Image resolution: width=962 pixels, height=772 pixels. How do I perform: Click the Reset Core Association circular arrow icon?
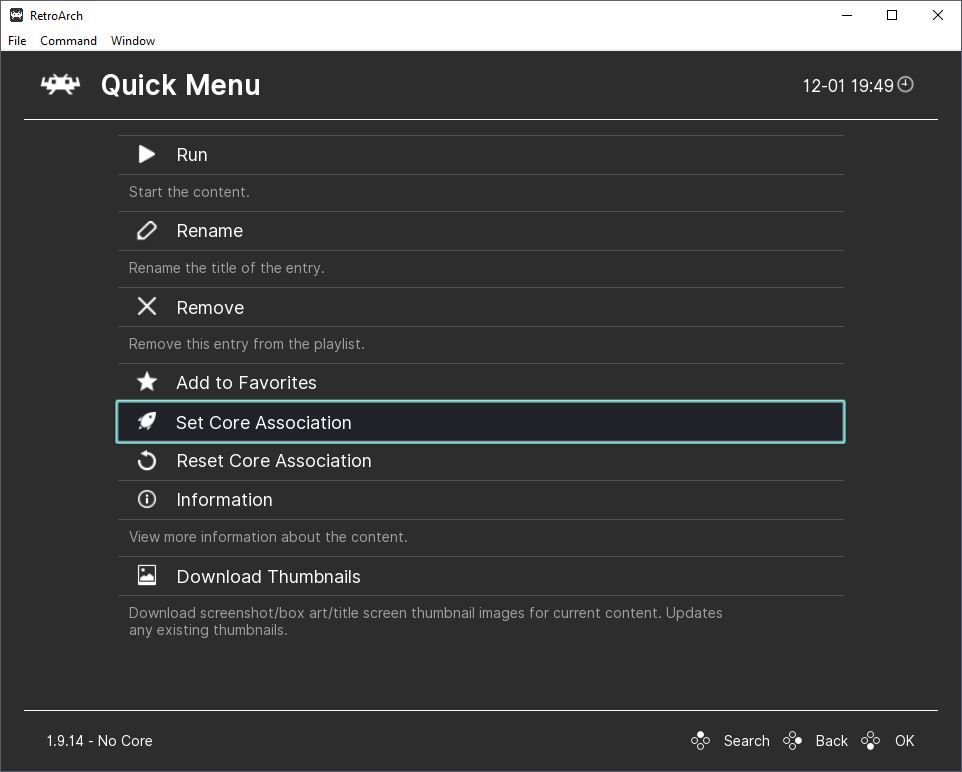tap(147, 461)
